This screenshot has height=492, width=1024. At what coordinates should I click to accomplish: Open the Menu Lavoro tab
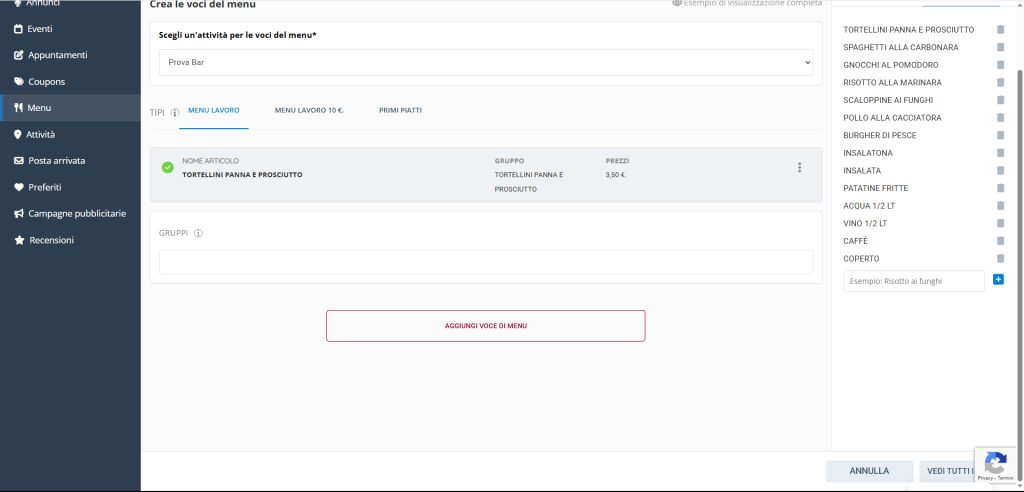coord(214,110)
